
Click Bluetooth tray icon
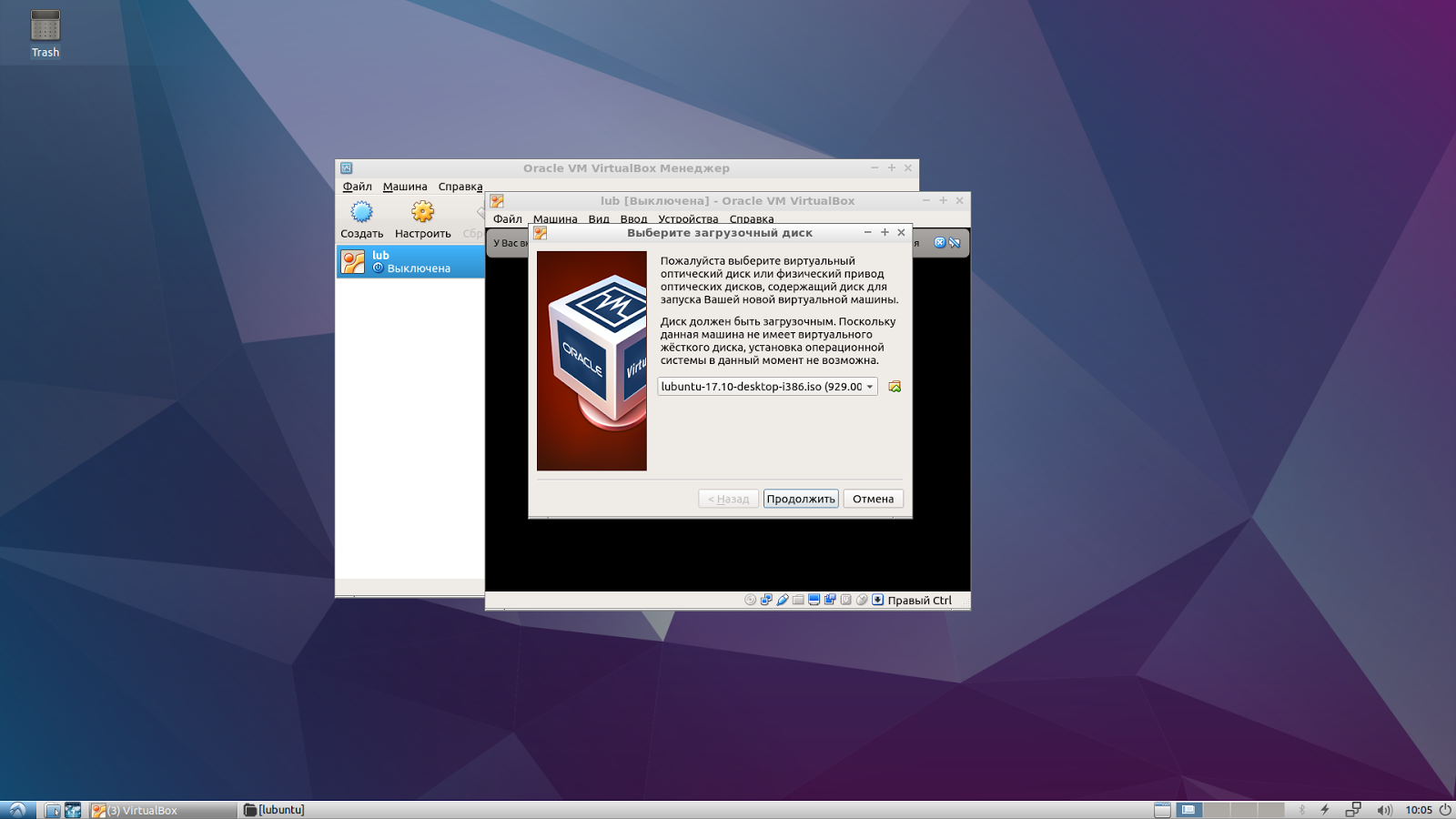tap(1302, 810)
